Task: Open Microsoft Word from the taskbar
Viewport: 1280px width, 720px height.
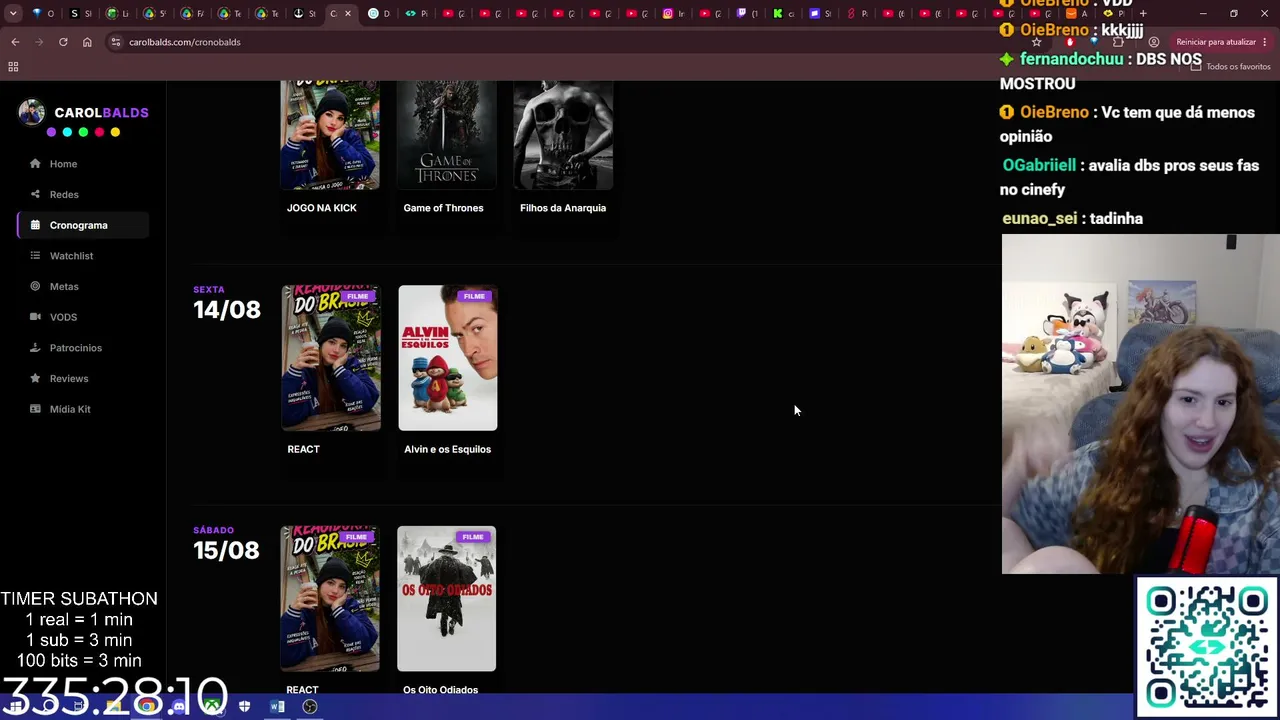Action: pyautogui.click(x=277, y=707)
